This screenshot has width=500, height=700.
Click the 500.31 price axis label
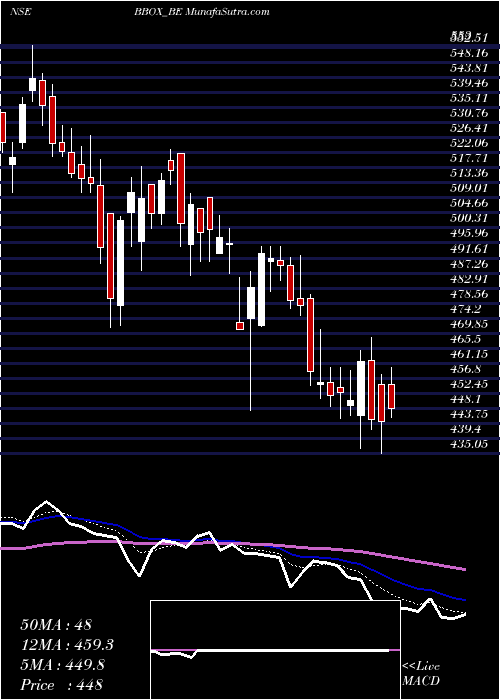(469, 219)
